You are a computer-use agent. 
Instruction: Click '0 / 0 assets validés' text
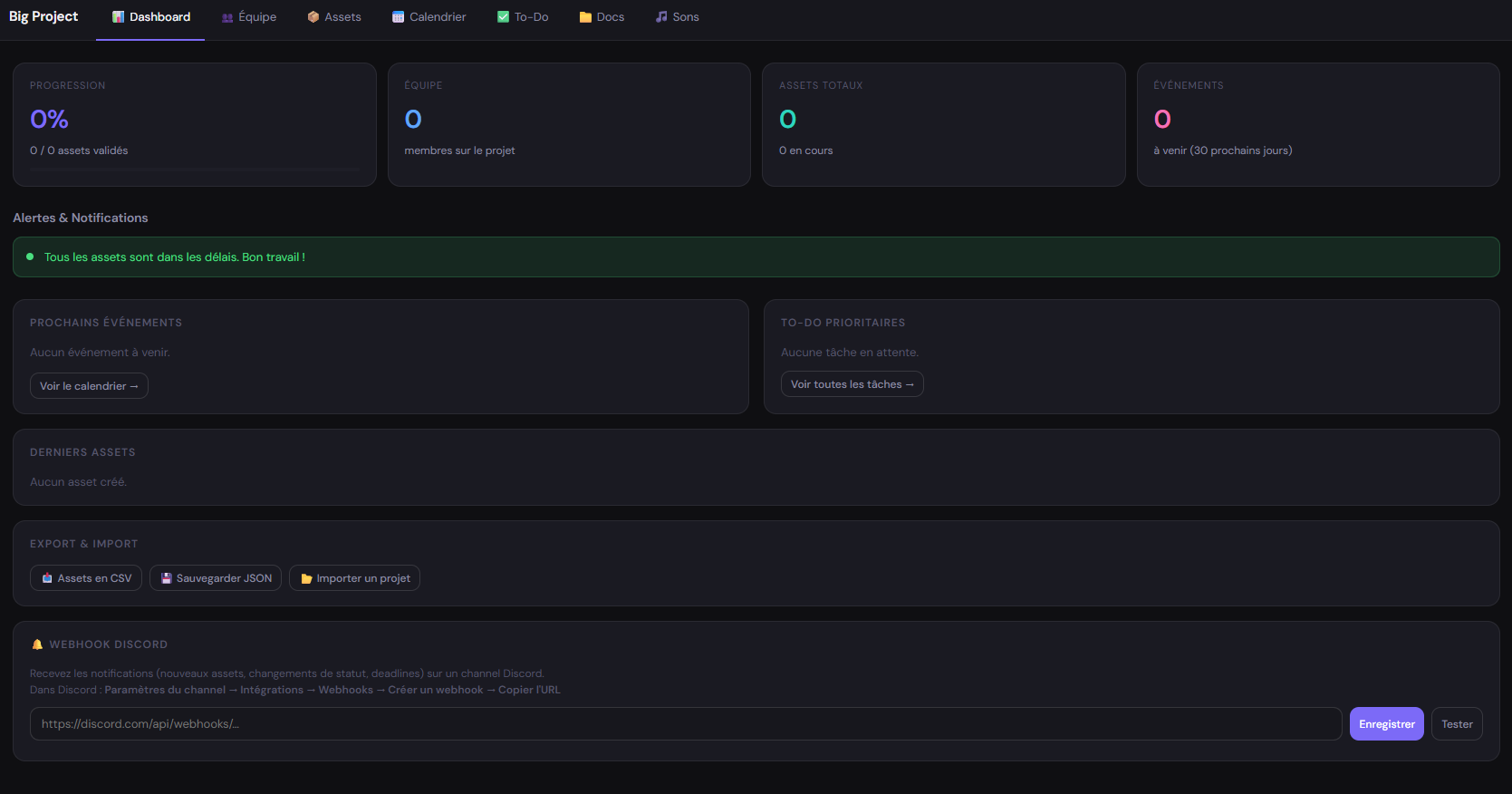[79, 150]
